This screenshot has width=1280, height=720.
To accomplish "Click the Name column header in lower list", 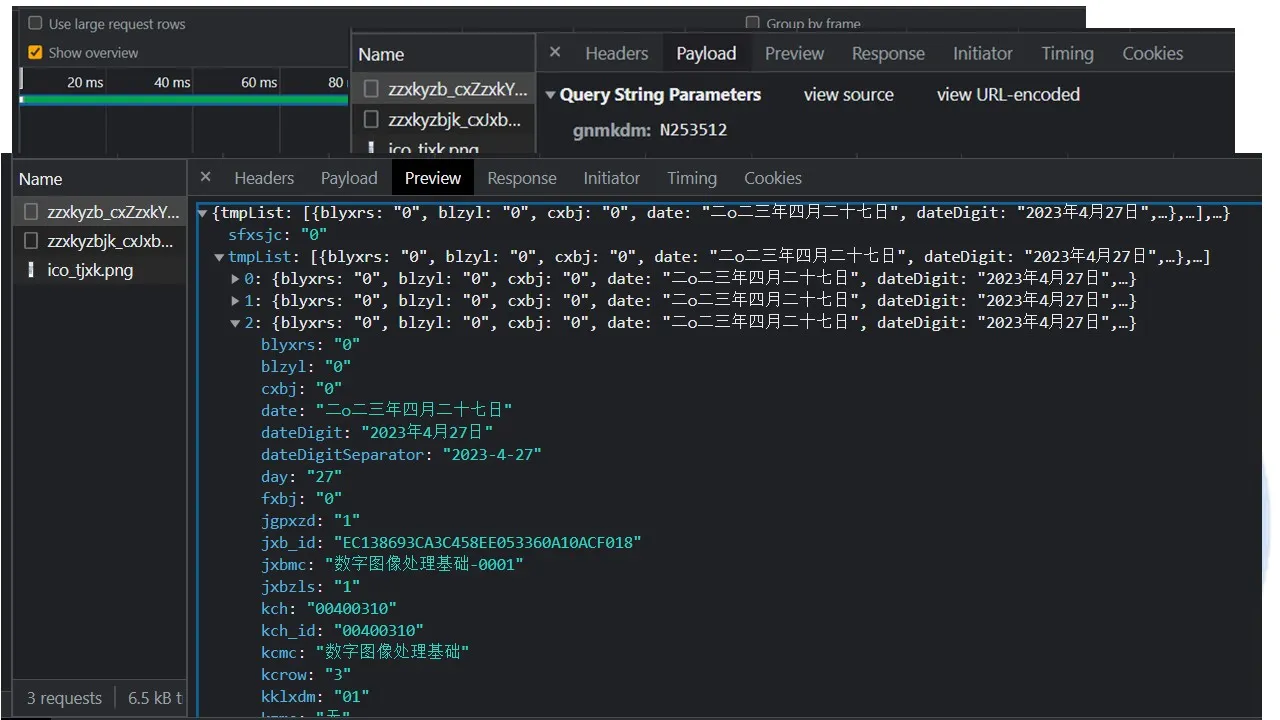I will click(41, 179).
